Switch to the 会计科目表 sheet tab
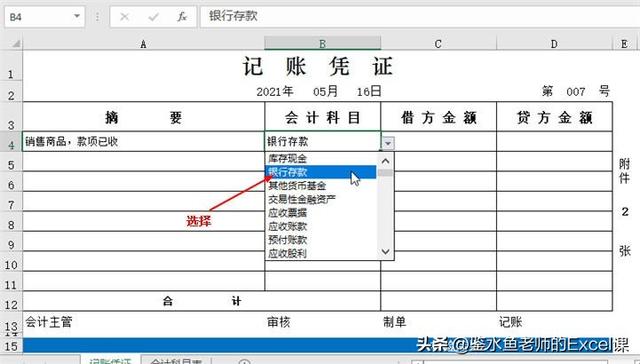Image resolution: width=640 pixels, height=364 pixels. 176,361
